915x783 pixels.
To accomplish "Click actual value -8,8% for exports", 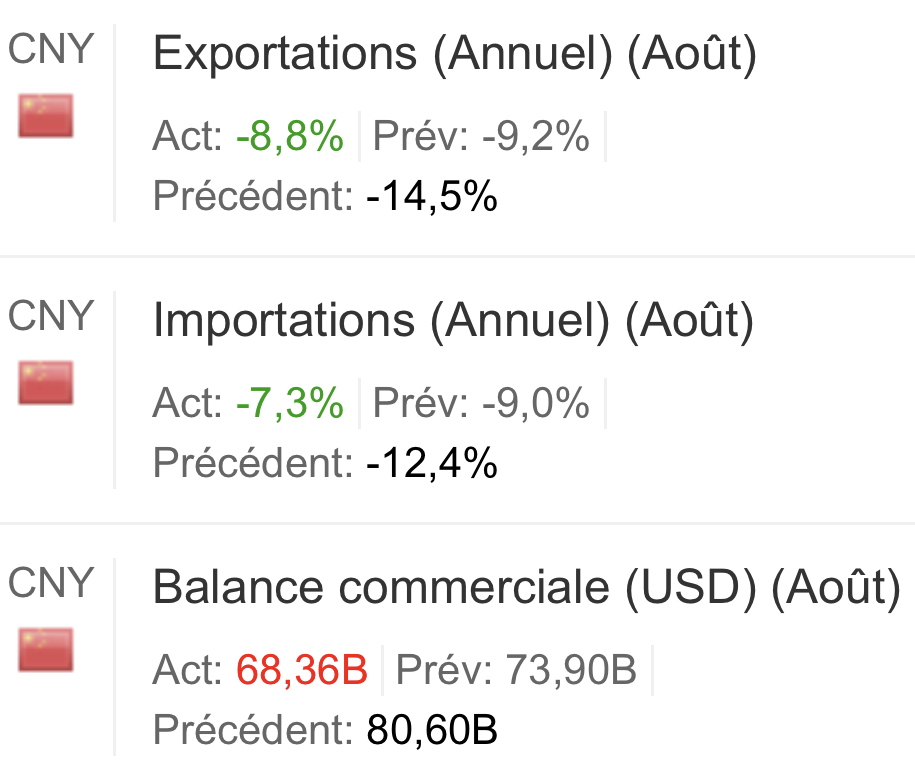I will [290, 137].
